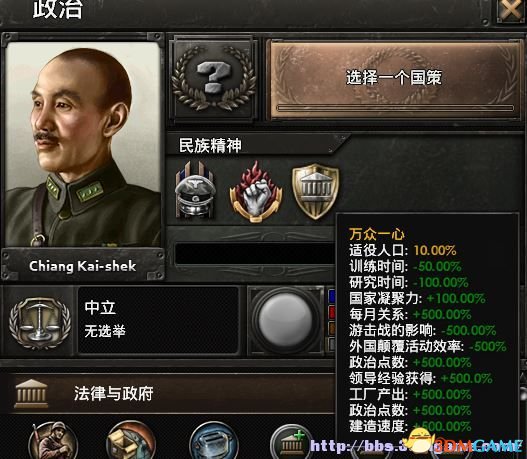This screenshot has width=527, height=459.
Task: Select the red party color swatch
Action: click(331, 312)
